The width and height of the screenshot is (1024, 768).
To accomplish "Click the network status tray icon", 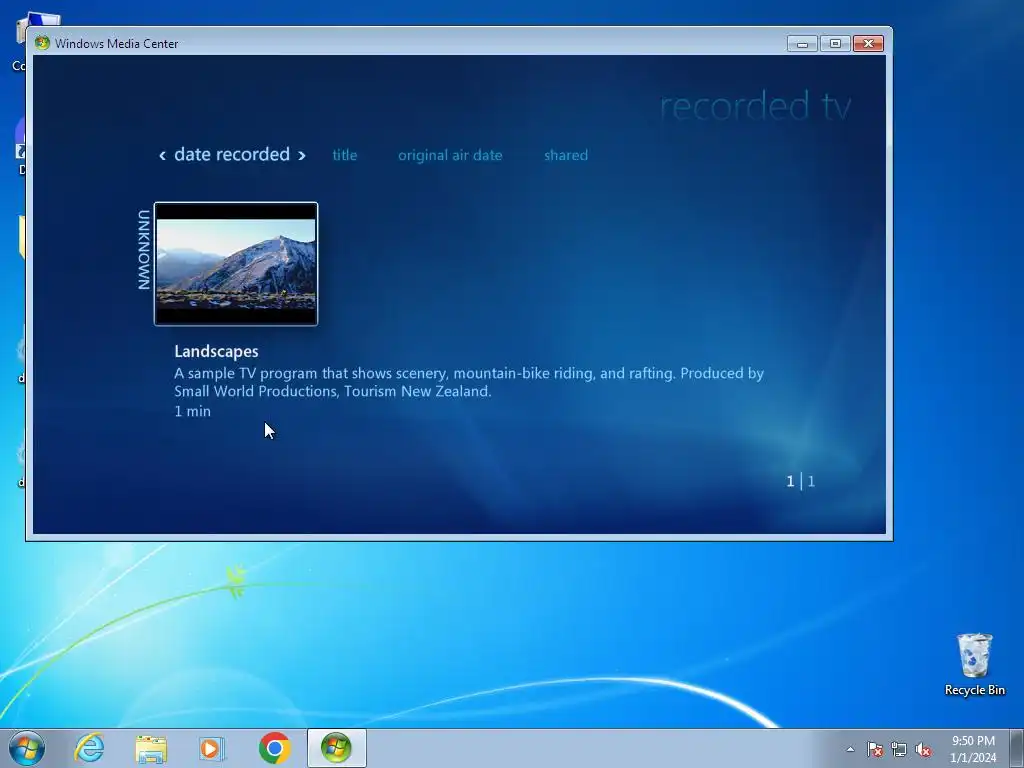I will pos(899,749).
